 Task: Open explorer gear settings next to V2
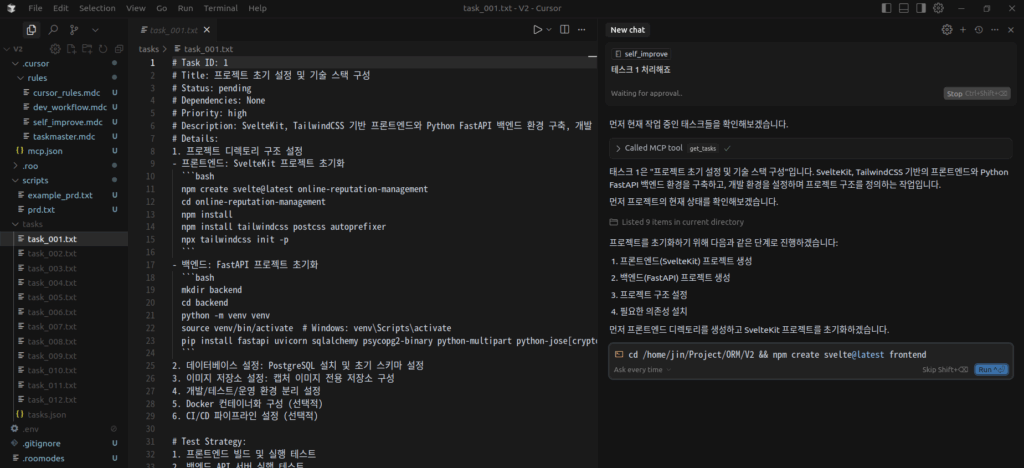[56, 49]
